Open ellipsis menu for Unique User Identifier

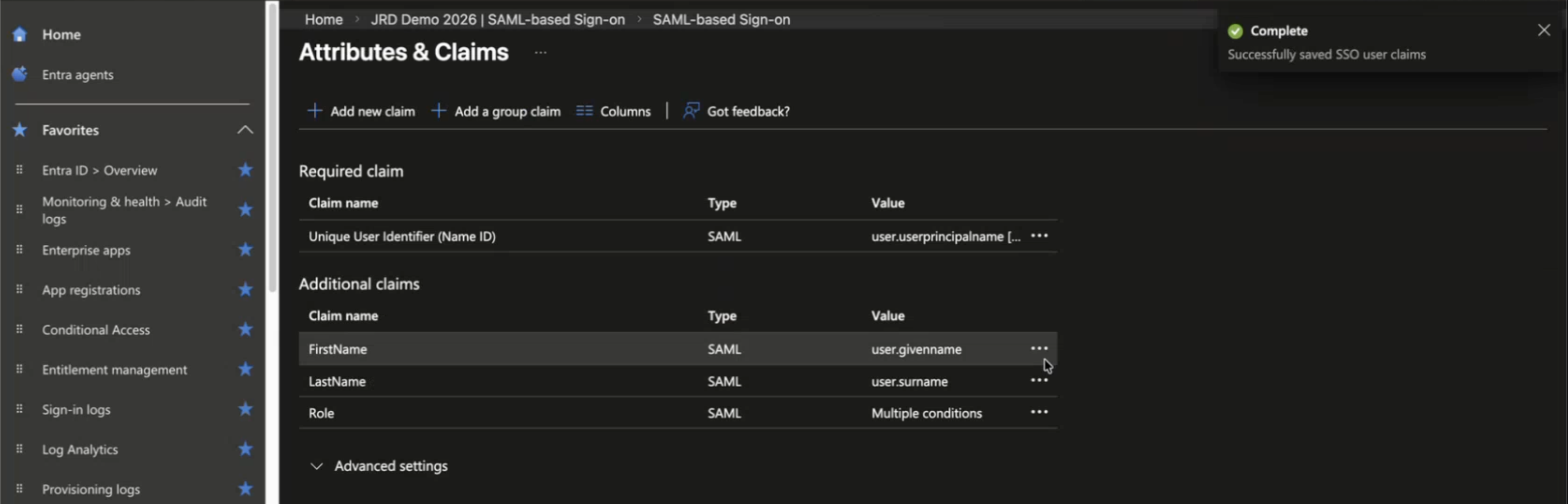coord(1039,236)
